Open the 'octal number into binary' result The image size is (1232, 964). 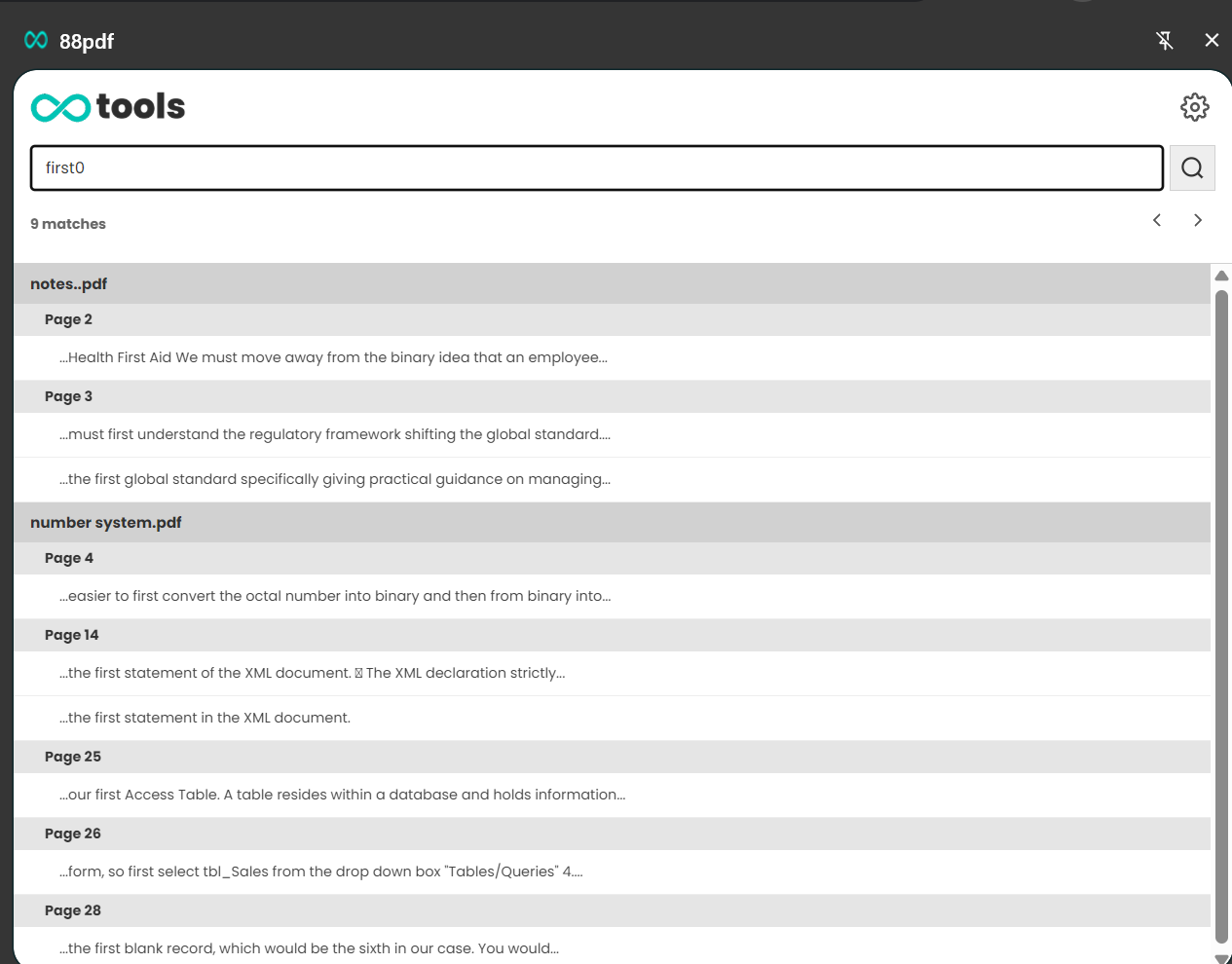[x=334, y=596]
